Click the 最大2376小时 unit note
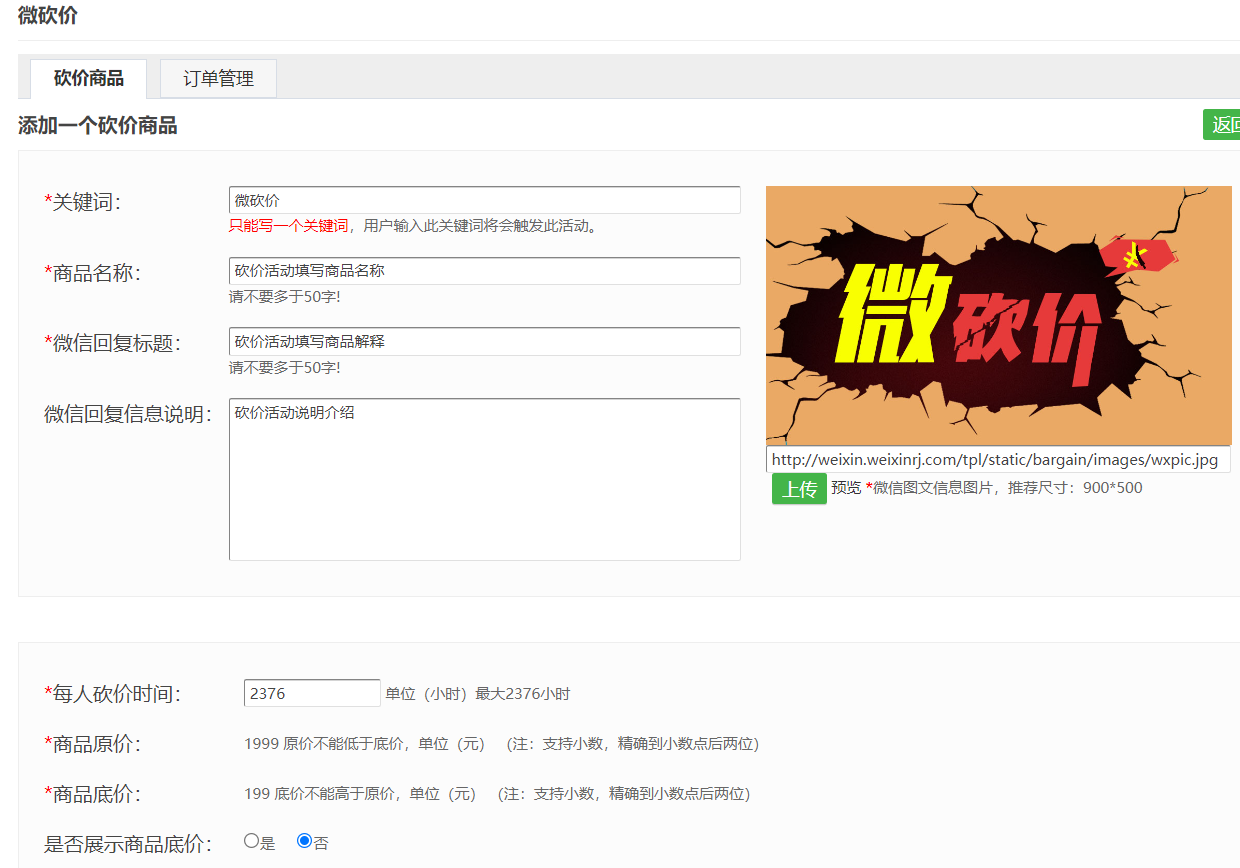1240x868 pixels. click(x=522, y=694)
